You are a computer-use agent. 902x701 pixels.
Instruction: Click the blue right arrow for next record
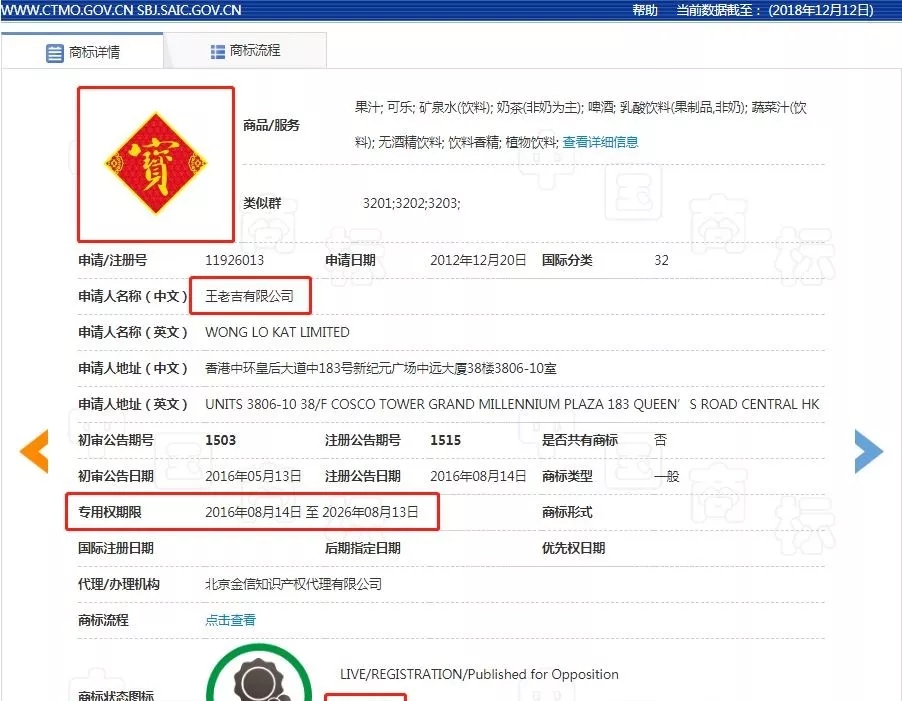[x=867, y=452]
